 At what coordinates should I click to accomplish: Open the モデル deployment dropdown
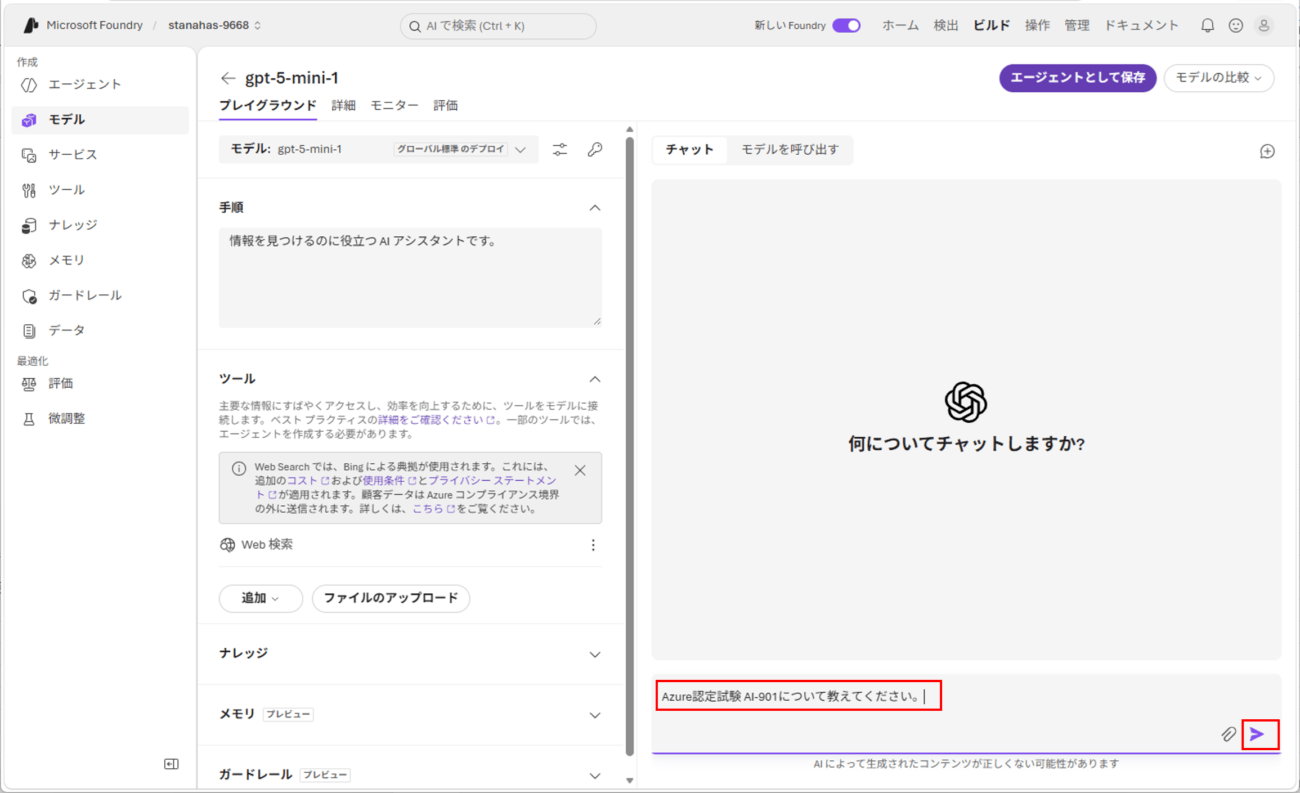coord(378,149)
